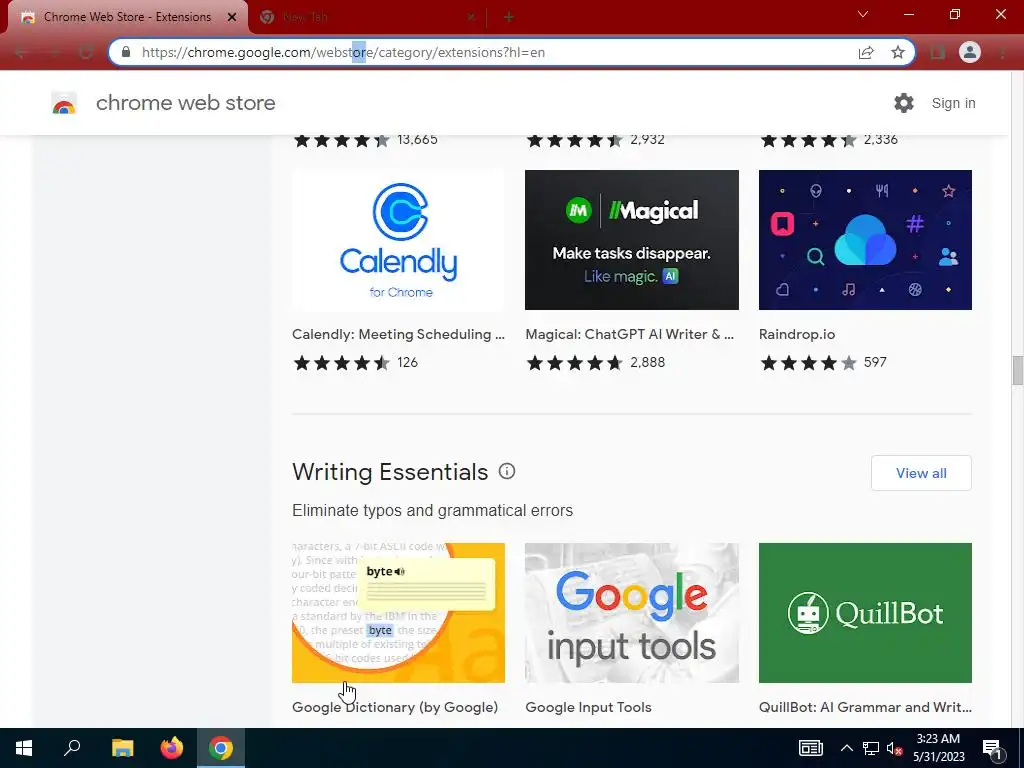Click the Sign in link
The height and width of the screenshot is (768, 1024).
pos(953,103)
